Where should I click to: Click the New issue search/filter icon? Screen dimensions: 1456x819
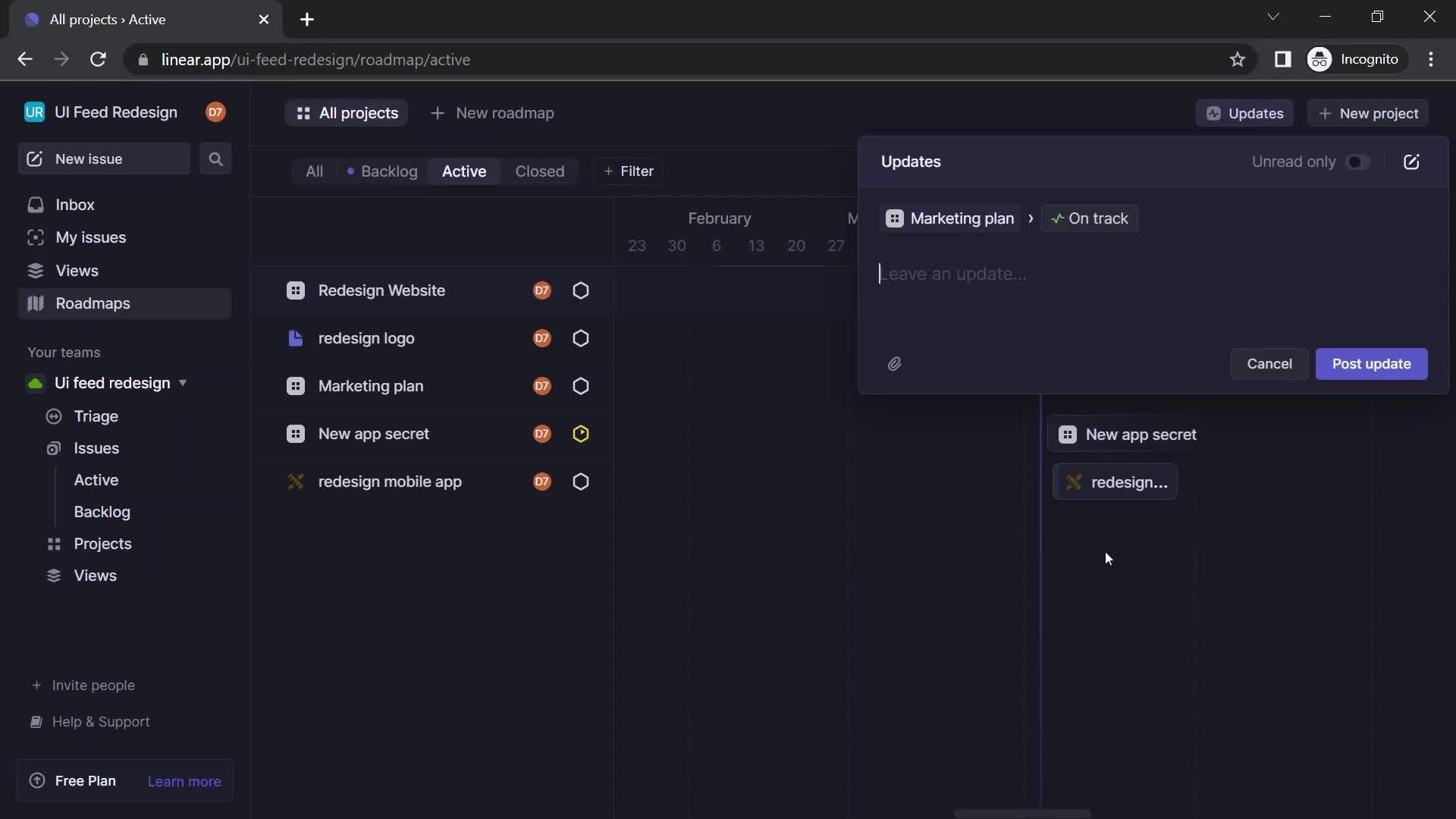pyautogui.click(x=215, y=159)
